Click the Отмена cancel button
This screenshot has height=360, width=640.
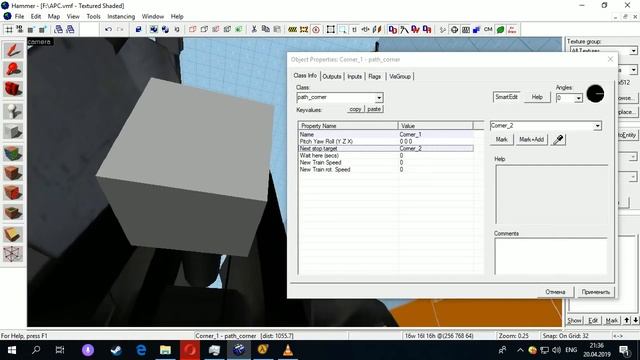click(555, 292)
